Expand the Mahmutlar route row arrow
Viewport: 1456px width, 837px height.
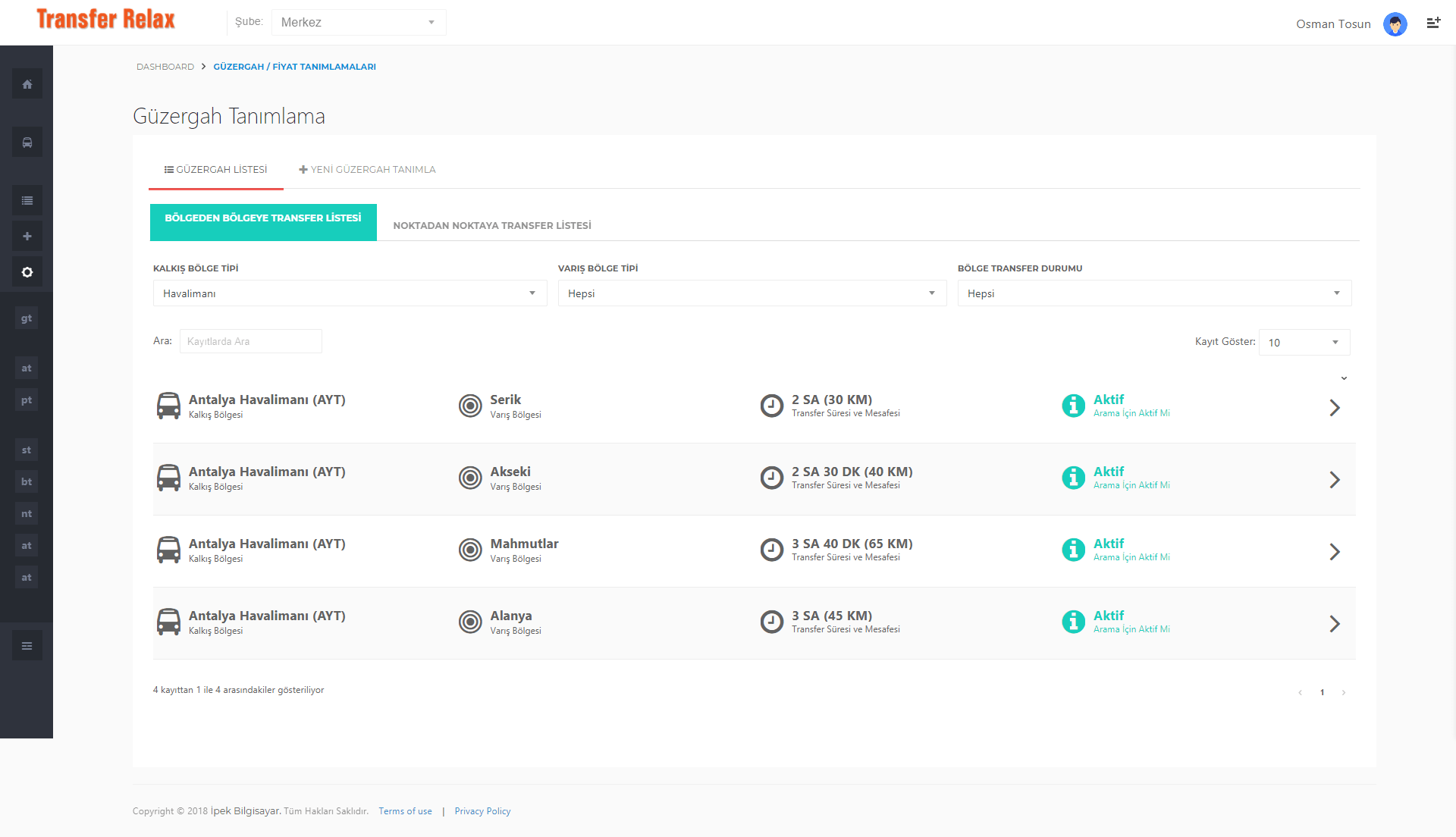coord(1335,552)
